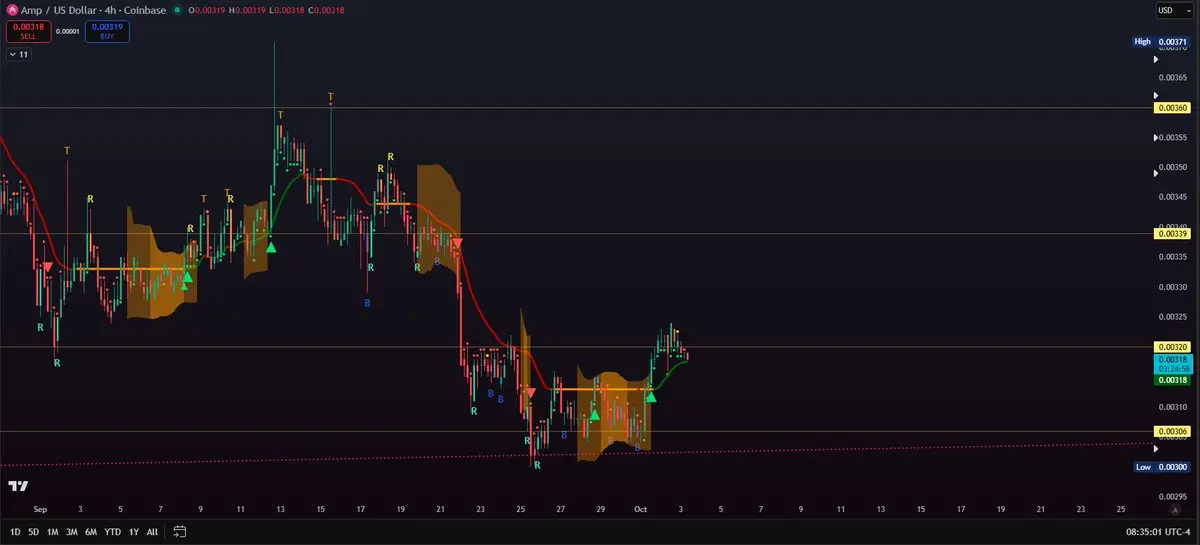1200x545 pixels.
Task: Click the blue B marker below the Sep 17 candle
Action: pos(368,302)
